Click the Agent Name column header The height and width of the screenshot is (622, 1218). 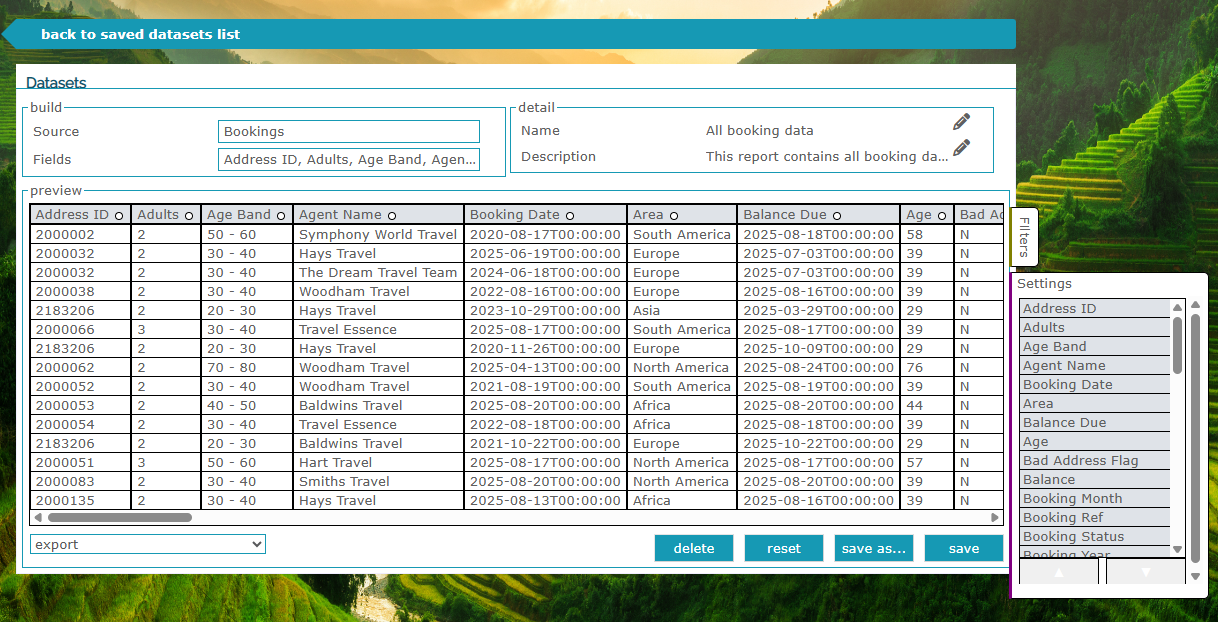(378, 215)
